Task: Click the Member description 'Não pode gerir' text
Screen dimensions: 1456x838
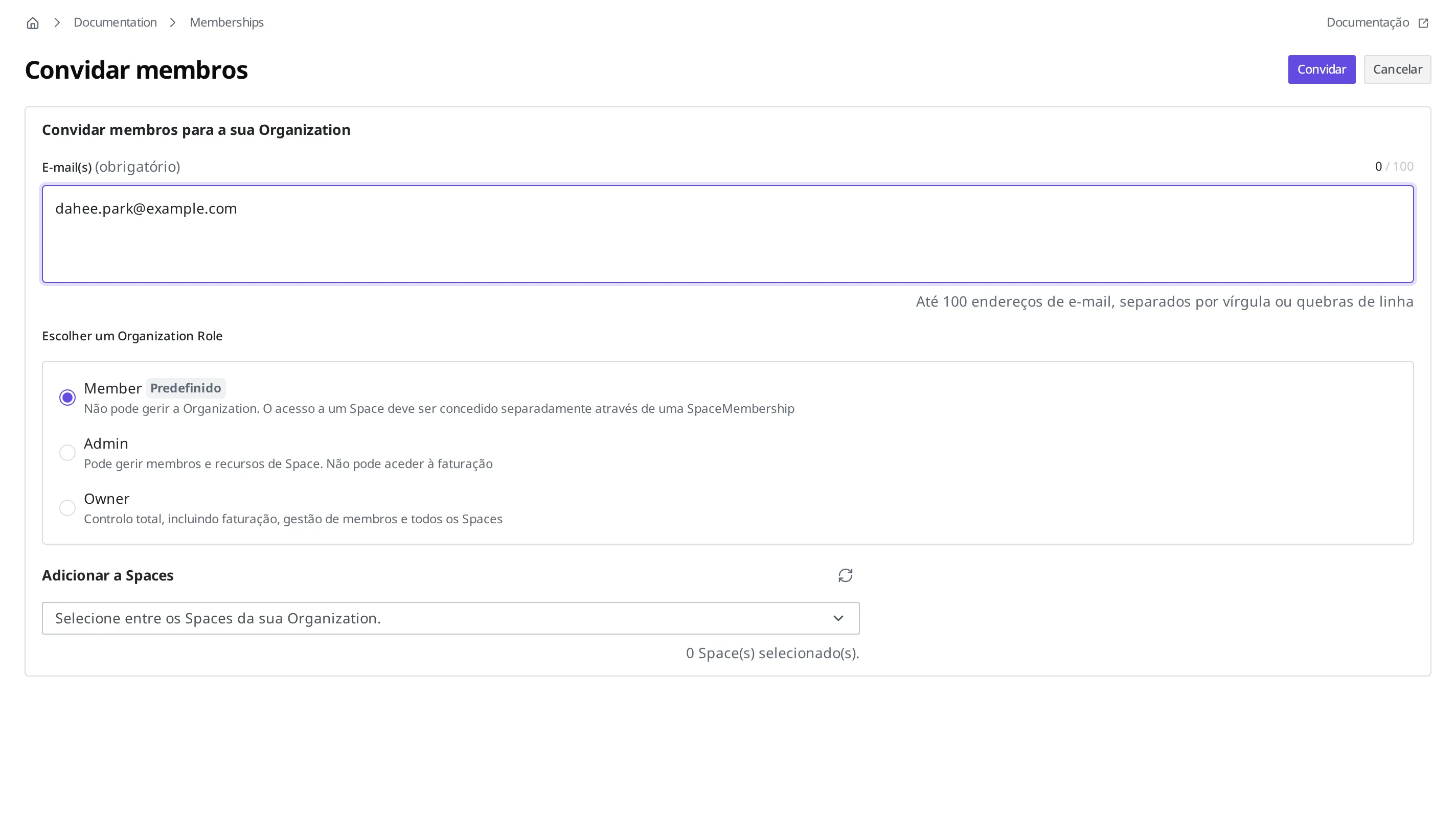Action: [x=439, y=409]
